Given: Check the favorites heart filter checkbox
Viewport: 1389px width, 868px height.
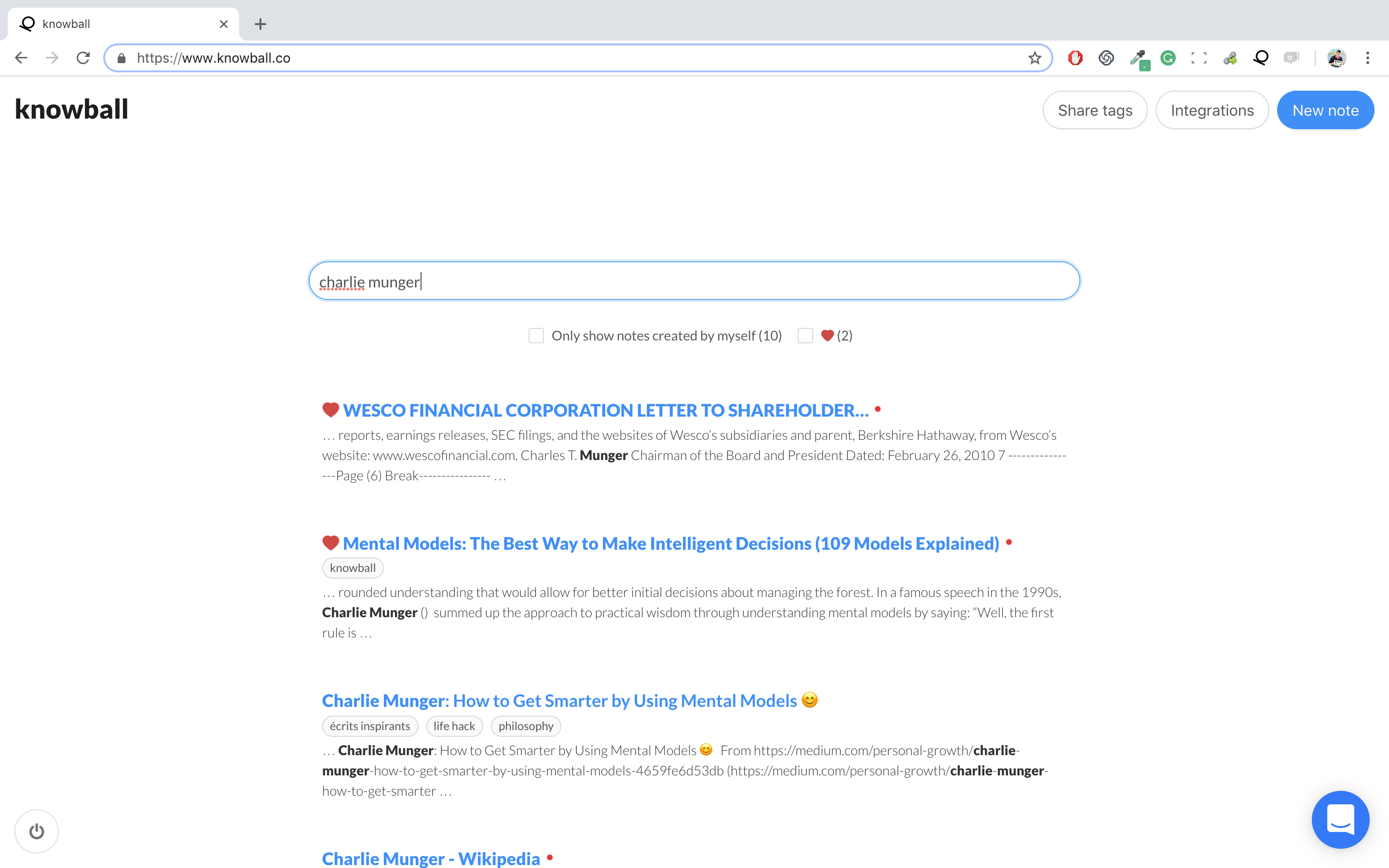Looking at the screenshot, I should (805, 336).
